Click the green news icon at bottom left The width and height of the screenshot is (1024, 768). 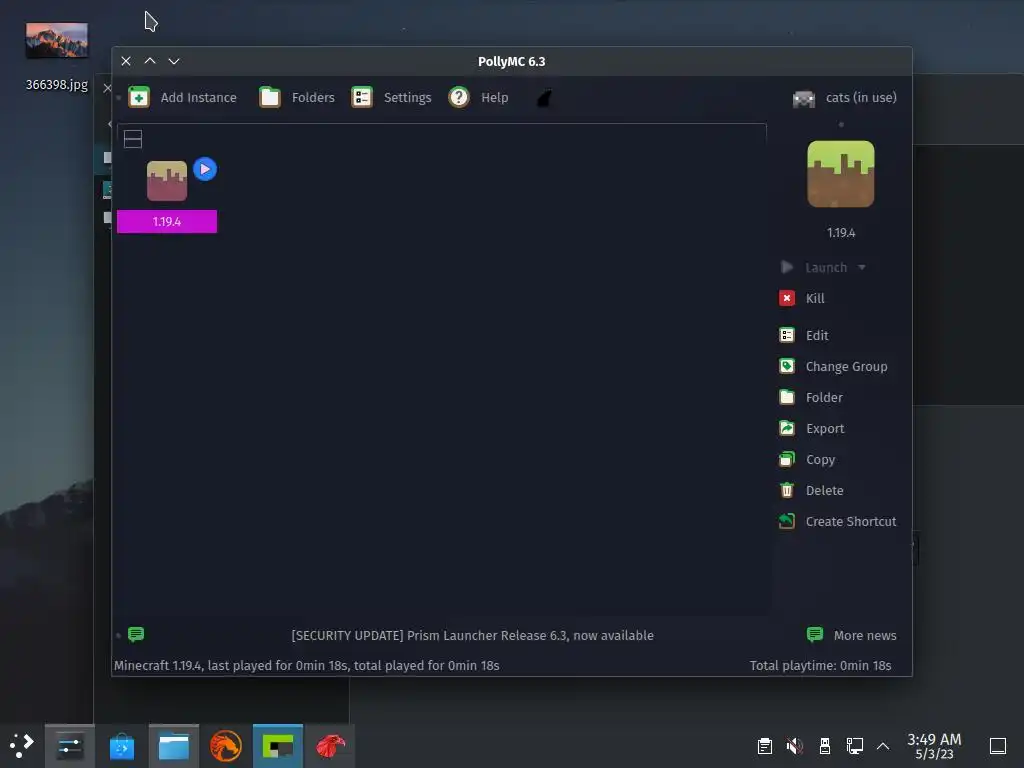point(136,634)
